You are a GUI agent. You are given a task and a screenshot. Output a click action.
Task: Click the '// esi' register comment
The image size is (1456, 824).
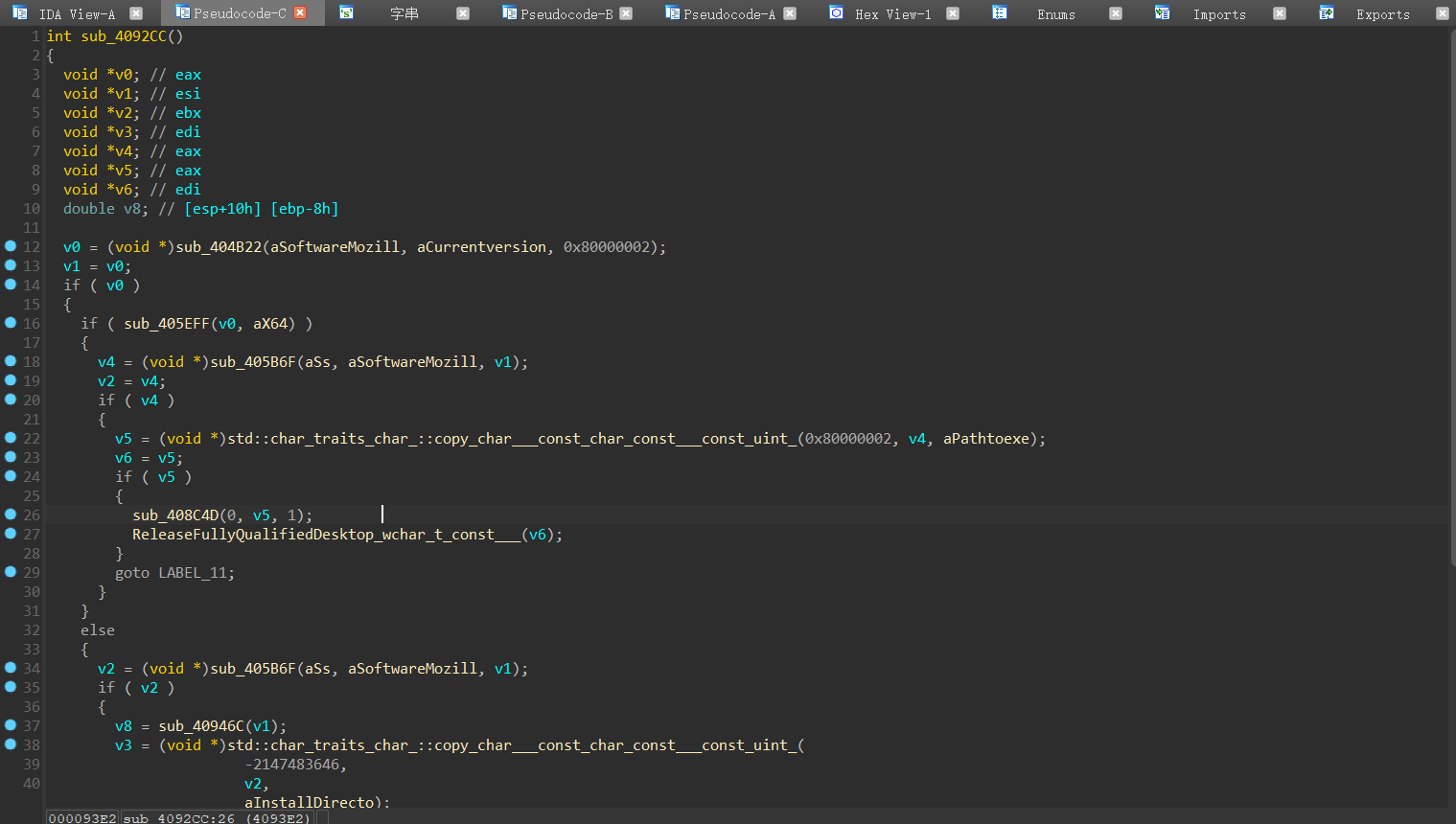pyautogui.click(x=175, y=94)
